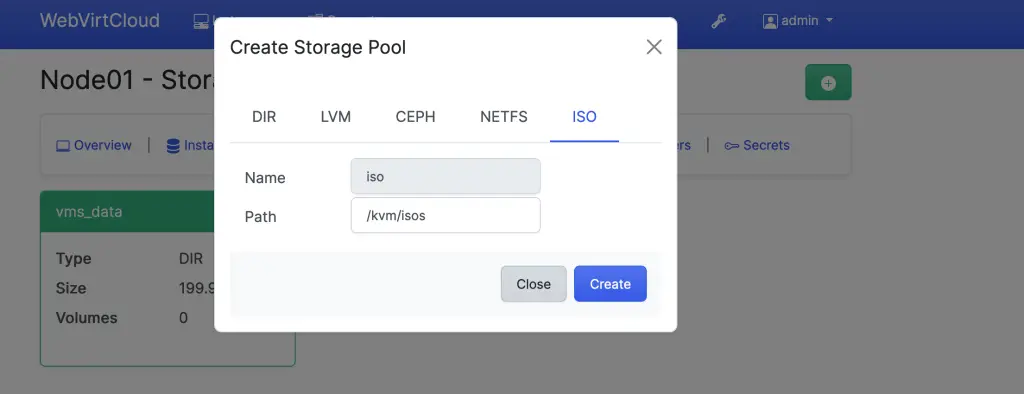1024x394 pixels.
Task: Click the monitor icon in the top navbar
Action: (x=200, y=21)
